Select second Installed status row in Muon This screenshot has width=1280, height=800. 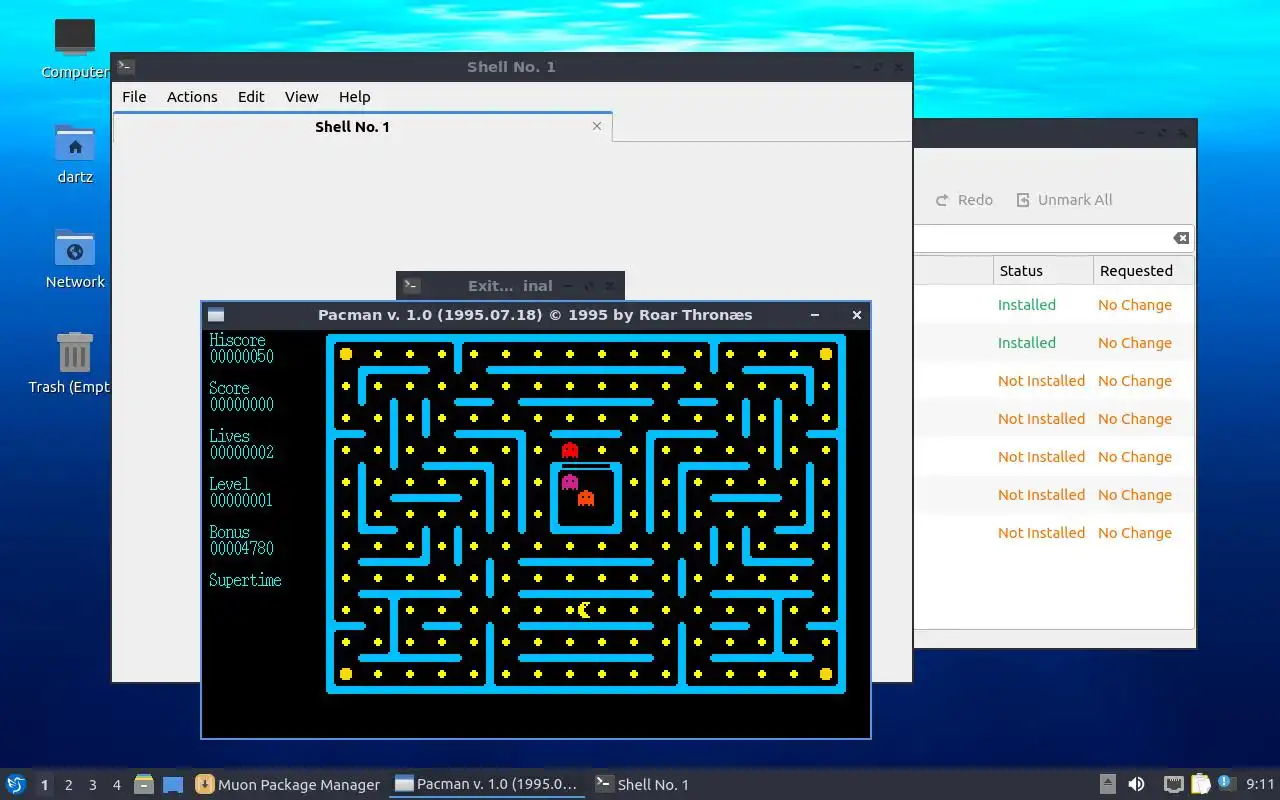tap(1026, 343)
